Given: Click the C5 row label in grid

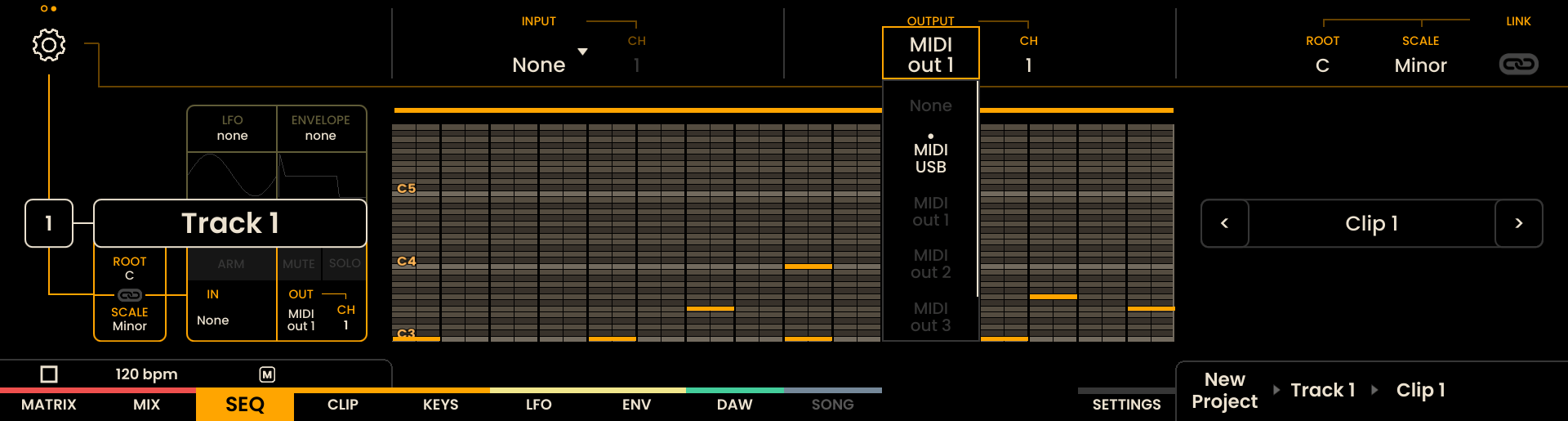Looking at the screenshot, I should click(406, 188).
